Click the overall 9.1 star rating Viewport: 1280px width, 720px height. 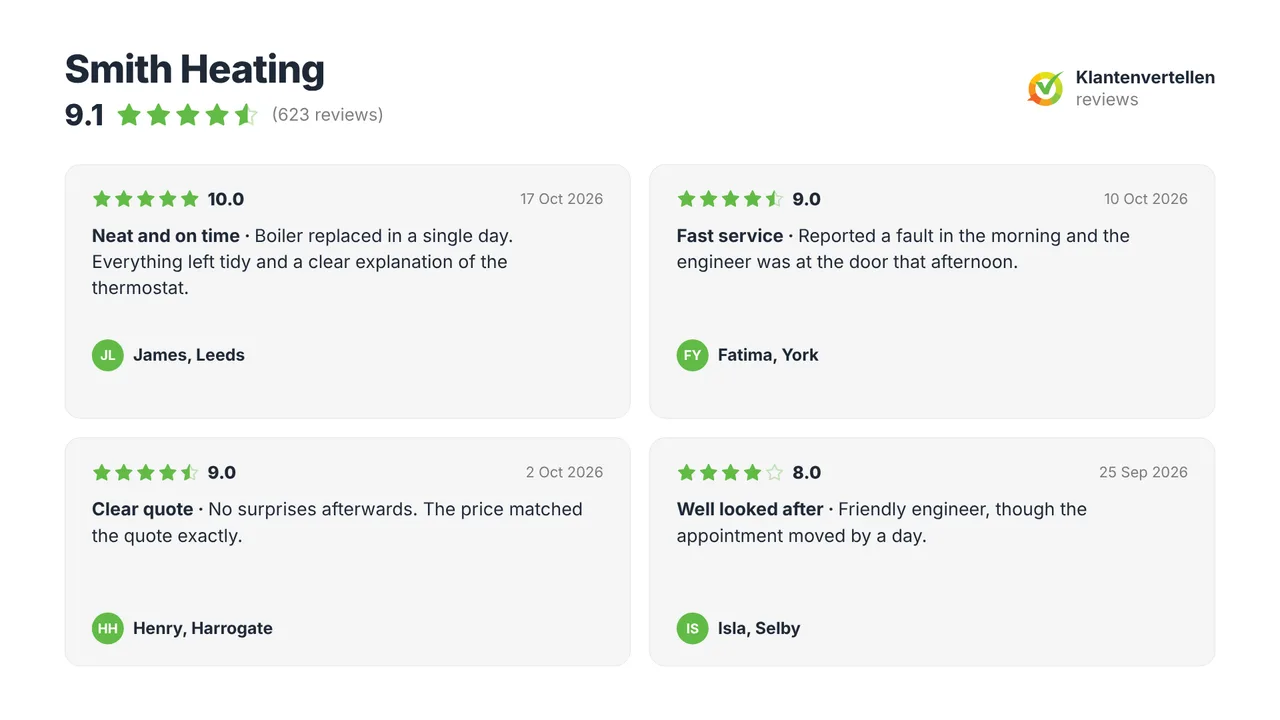[188, 115]
